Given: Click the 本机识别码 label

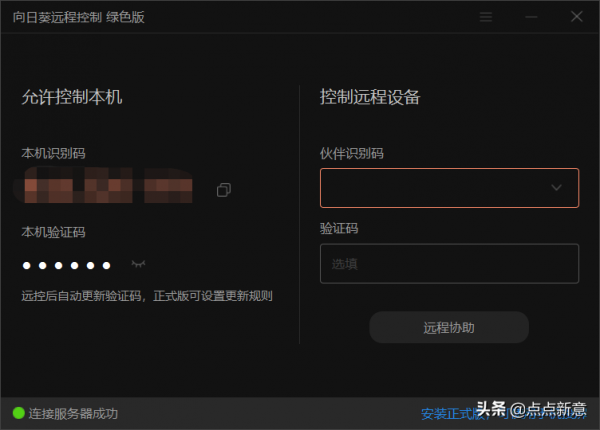Looking at the screenshot, I should [x=54, y=153].
